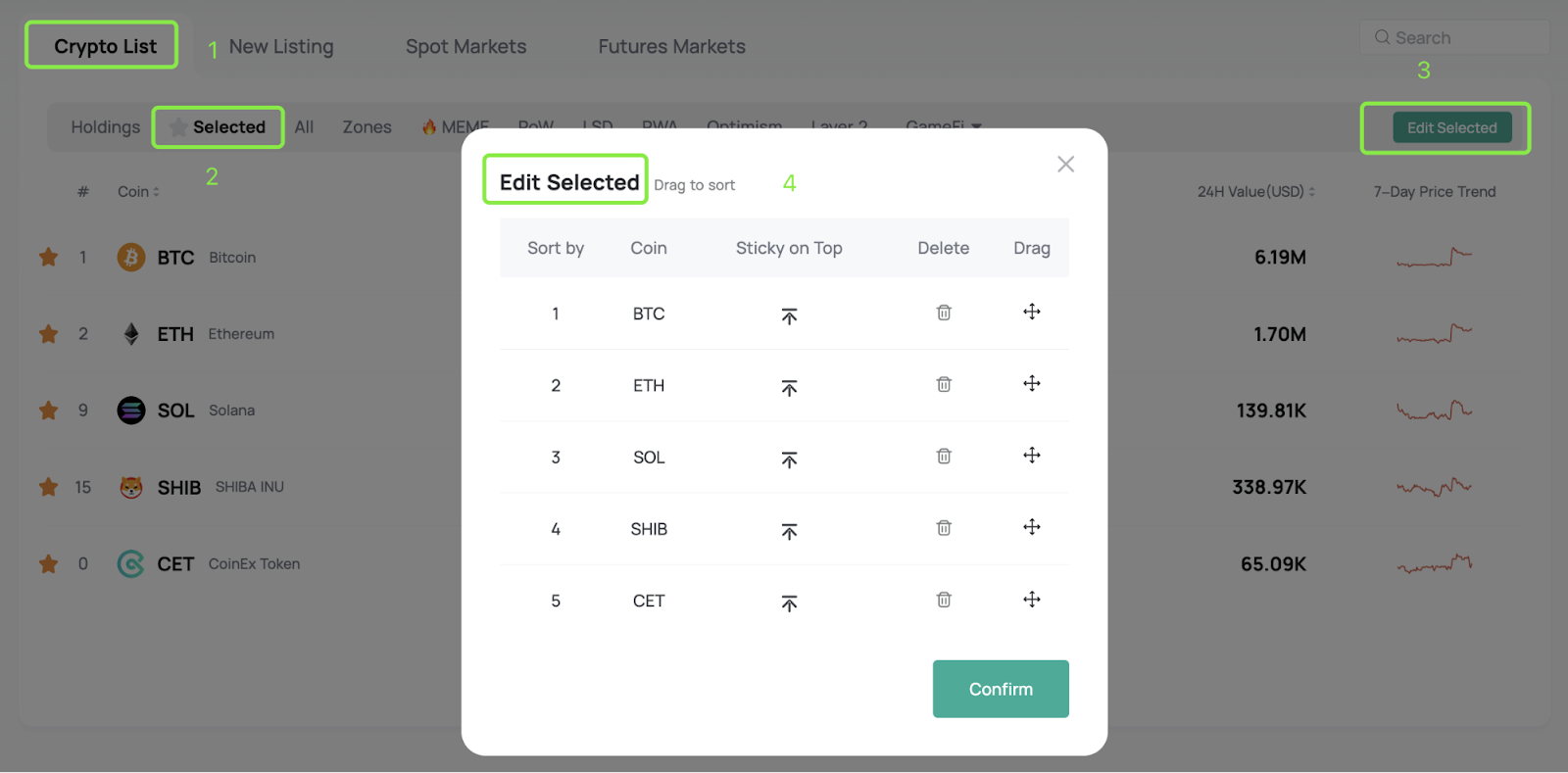
Task: Delete ETH from selected coins
Action: tap(944, 384)
